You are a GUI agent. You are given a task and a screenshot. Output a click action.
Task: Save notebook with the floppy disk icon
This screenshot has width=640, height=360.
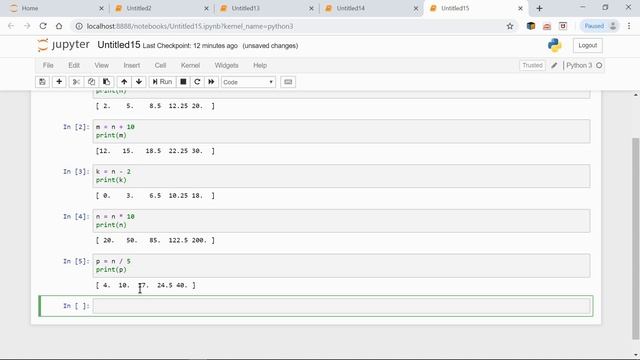click(x=42, y=82)
